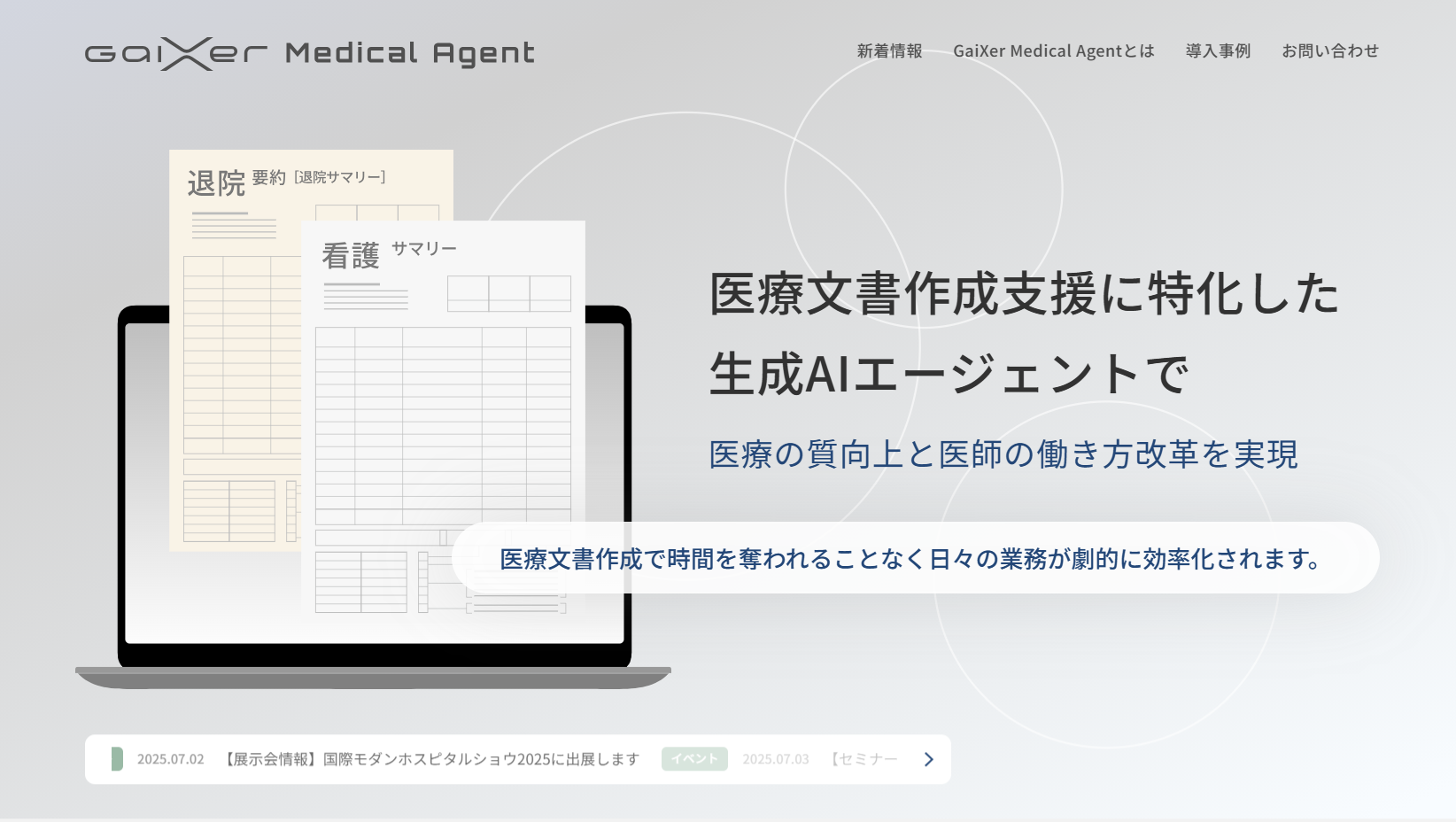Click the 日々の業務が劇的に効率化されます pill text
Screen dimensions: 1456x822
(x=910, y=559)
